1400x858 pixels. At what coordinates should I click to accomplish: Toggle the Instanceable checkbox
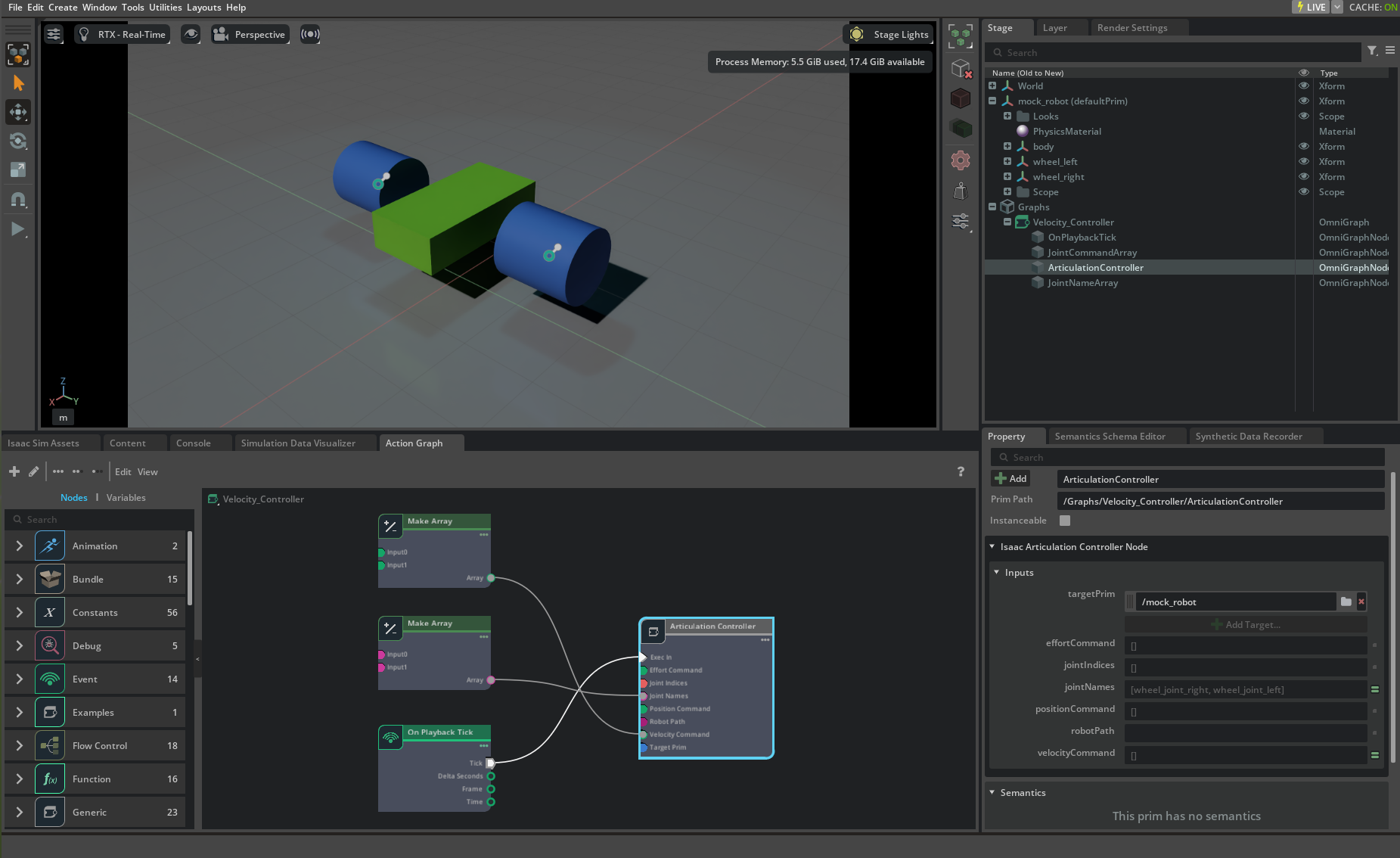[x=1065, y=521]
